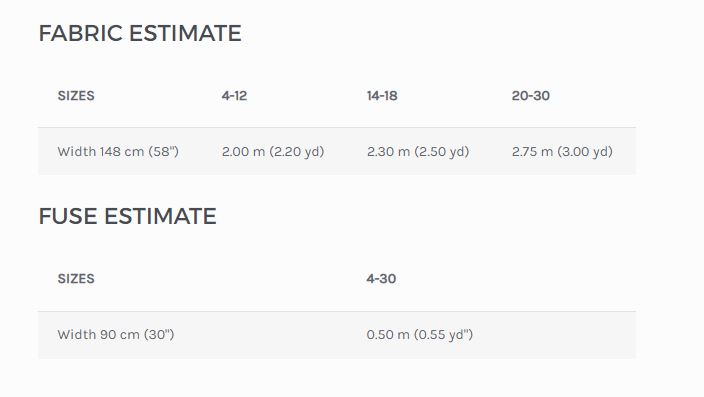Click the word ESTIMATE in the FUSE heading
Image resolution: width=704 pixels, height=397 pixels.
[160, 216]
